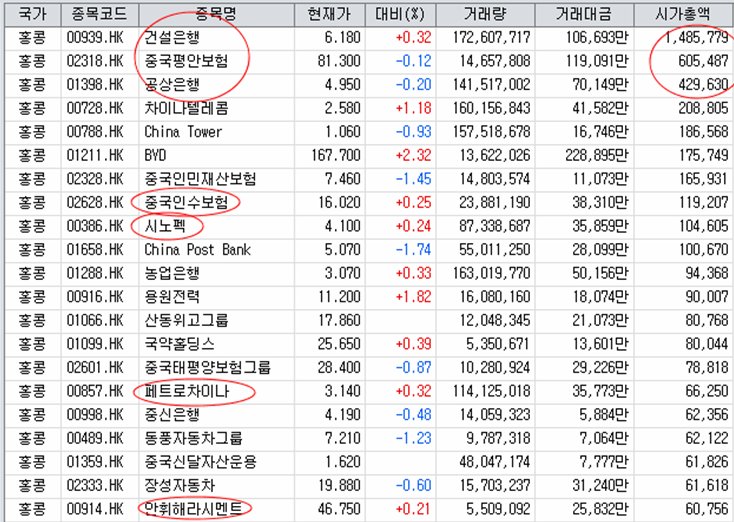Click stock code 00728.HK
Image resolution: width=734 pixels, height=522 pixels.
tap(95, 108)
